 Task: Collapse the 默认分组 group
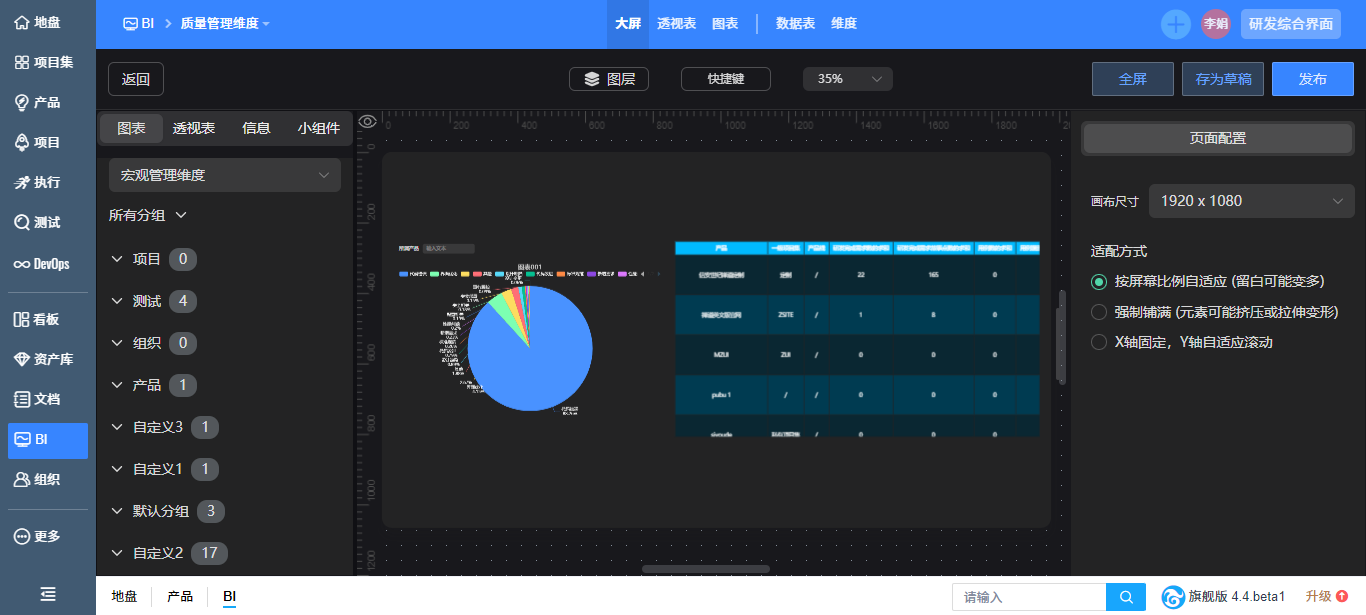[x=117, y=511]
